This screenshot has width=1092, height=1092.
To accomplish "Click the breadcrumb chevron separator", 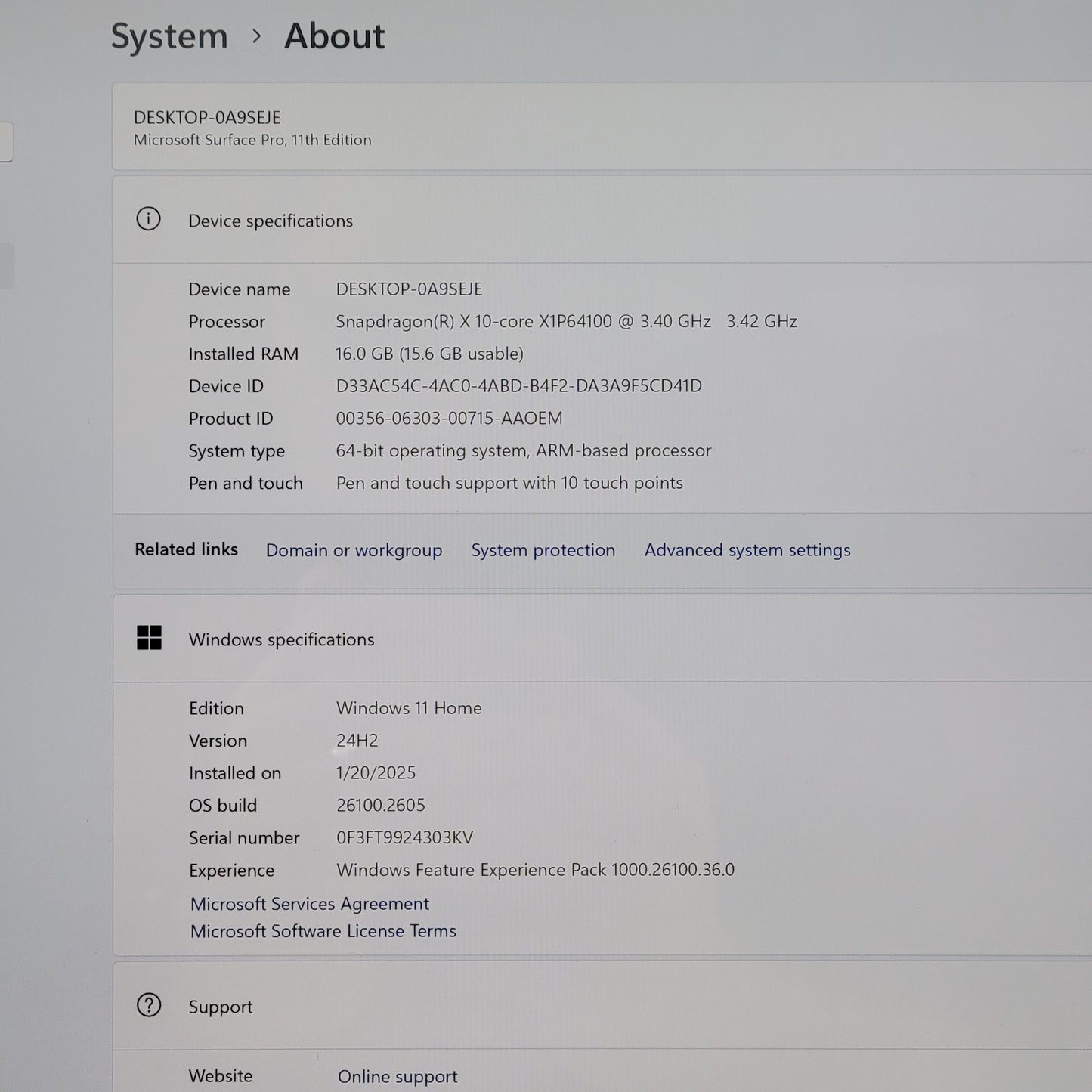I will click(257, 36).
